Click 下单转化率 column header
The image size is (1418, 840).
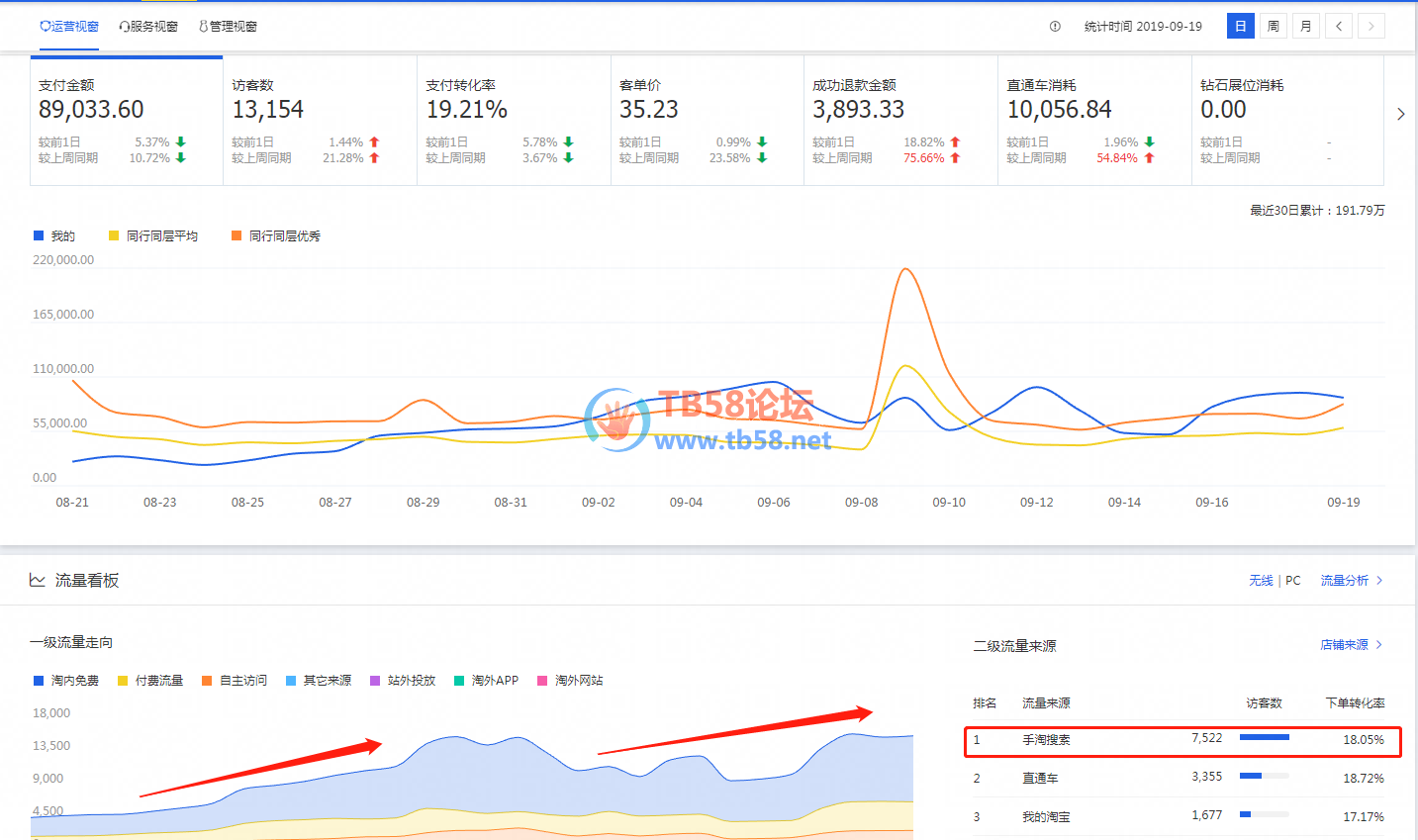coord(1355,703)
